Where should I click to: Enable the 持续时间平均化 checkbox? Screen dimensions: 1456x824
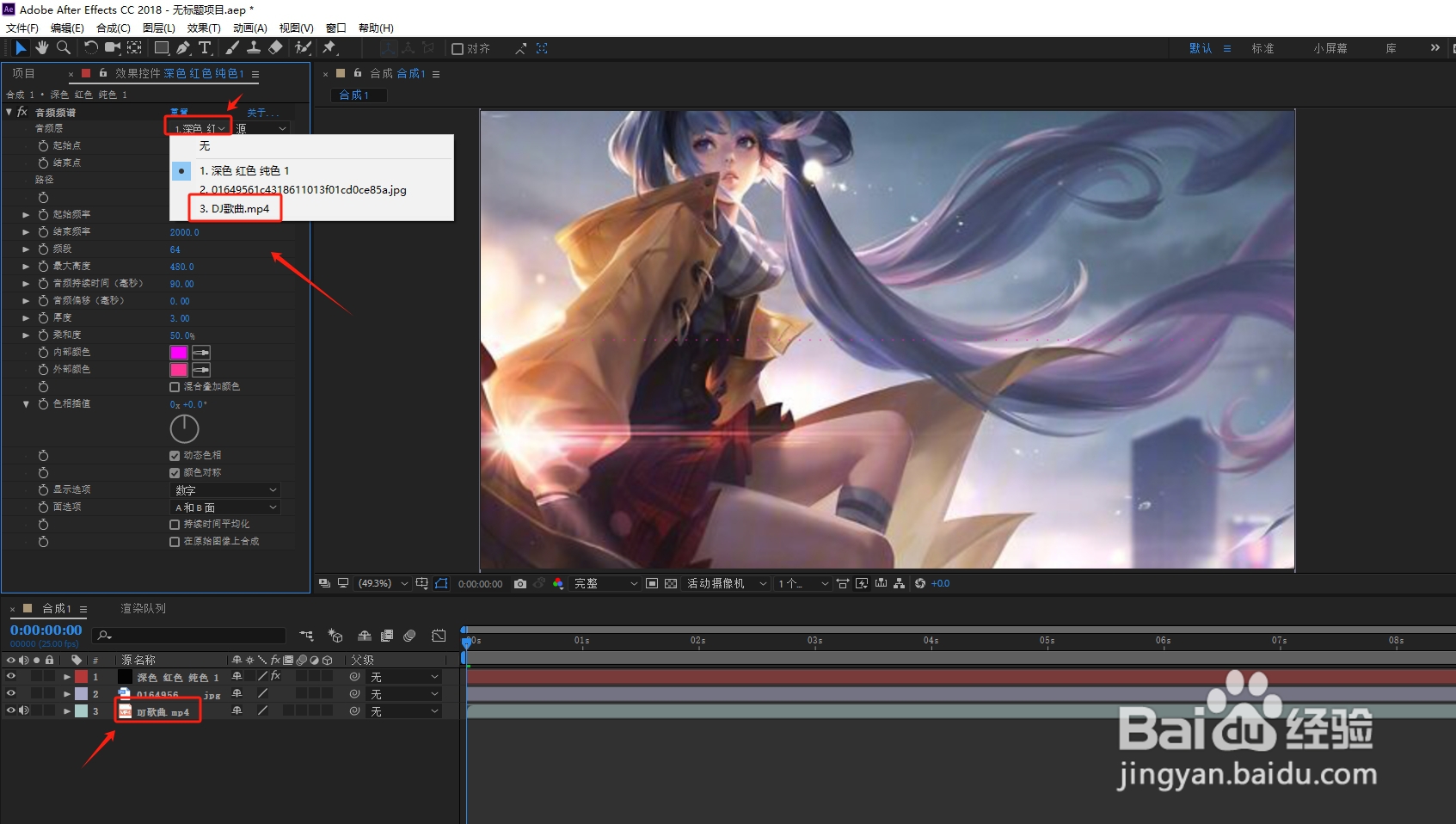(x=175, y=525)
